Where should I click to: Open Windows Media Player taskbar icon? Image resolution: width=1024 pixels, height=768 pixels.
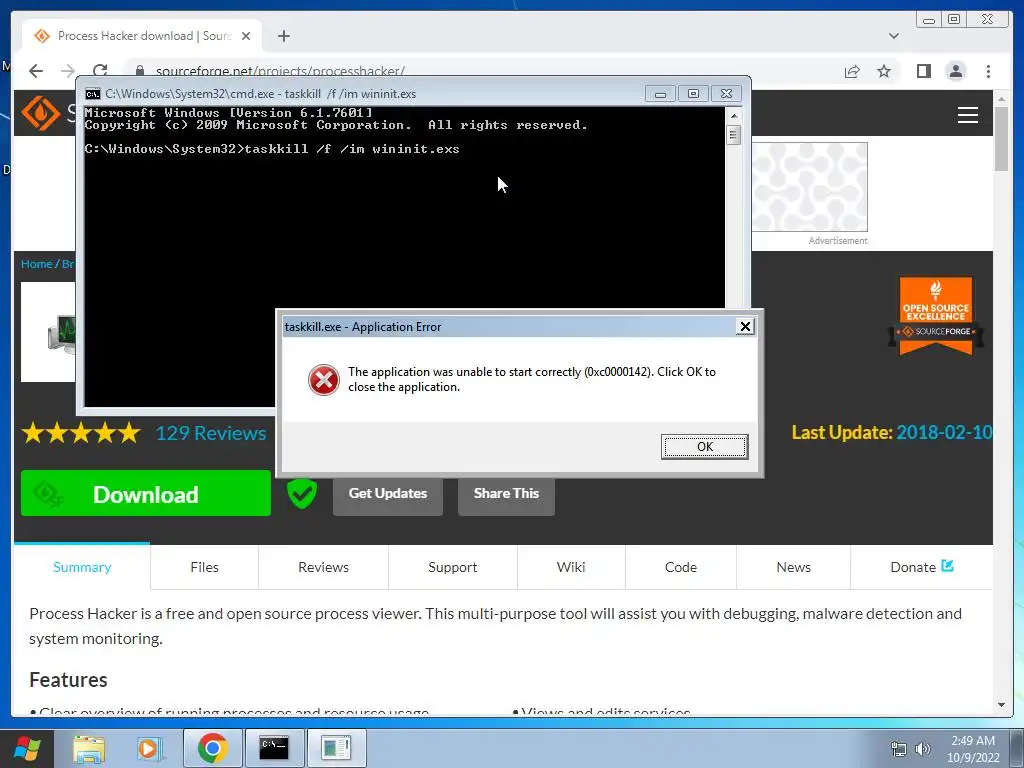148,748
